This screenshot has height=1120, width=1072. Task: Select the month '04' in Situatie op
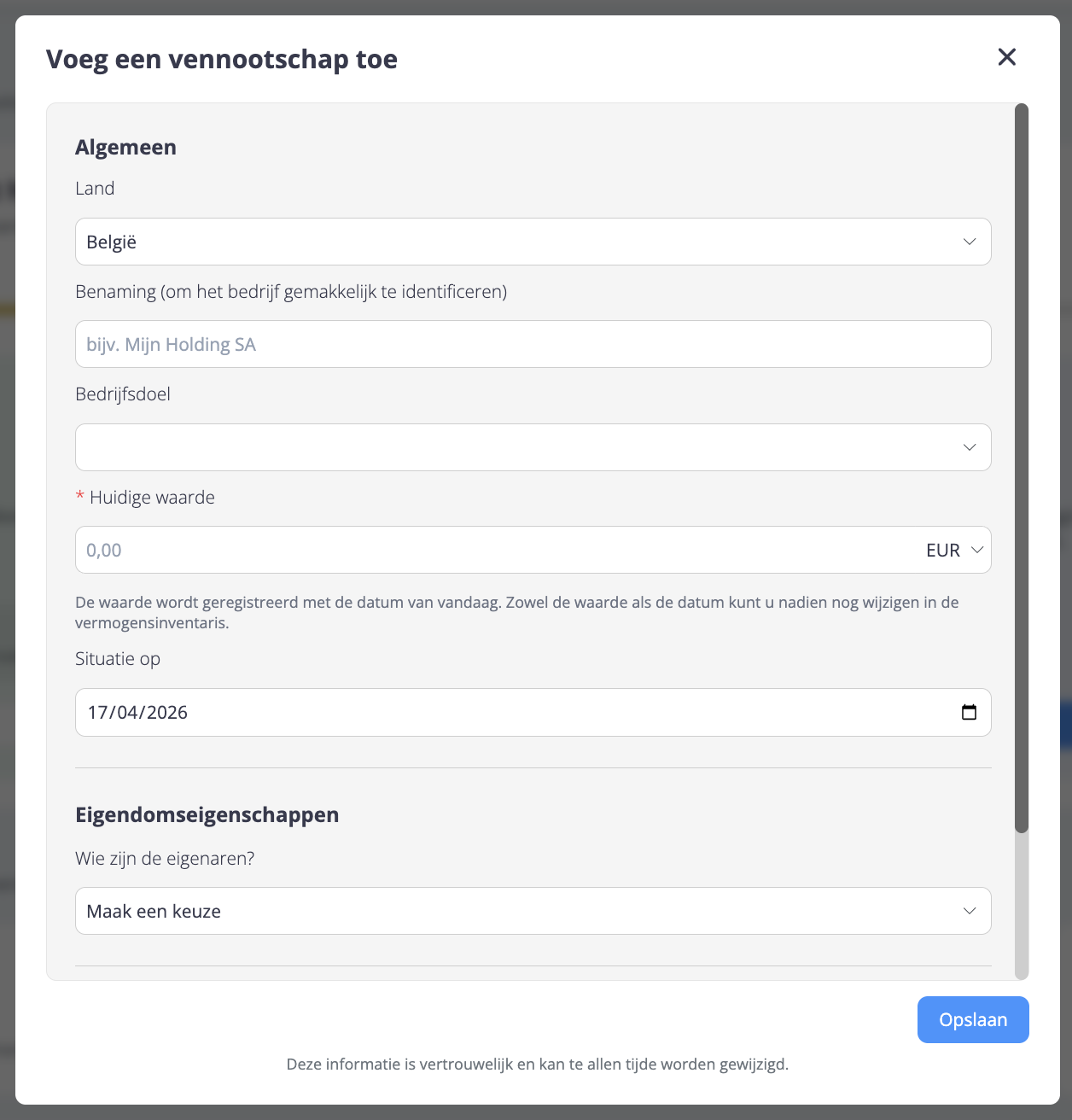(x=127, y=713)
